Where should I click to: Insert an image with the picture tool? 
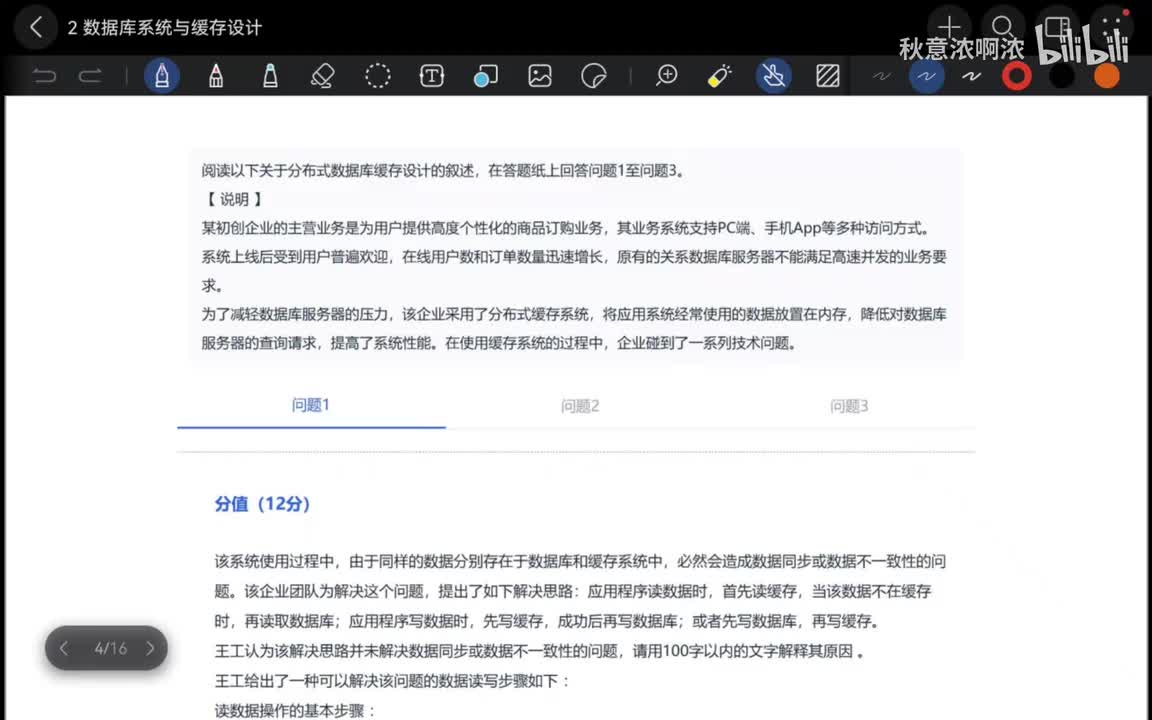[539, 76]
